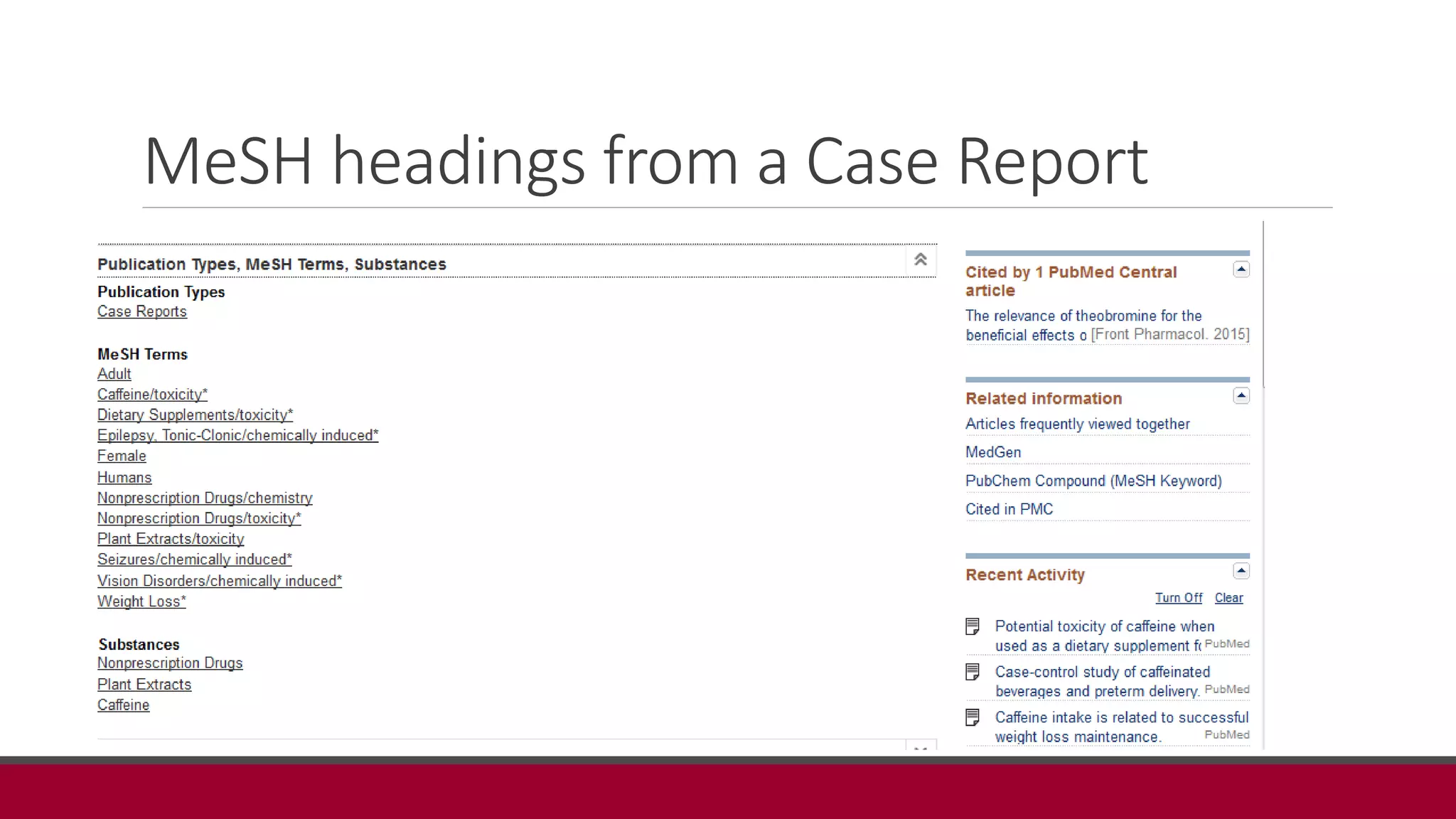The image size is (1456, 819).
Task: Clear the recent activity list
Action: click(x=1228, y=598)
